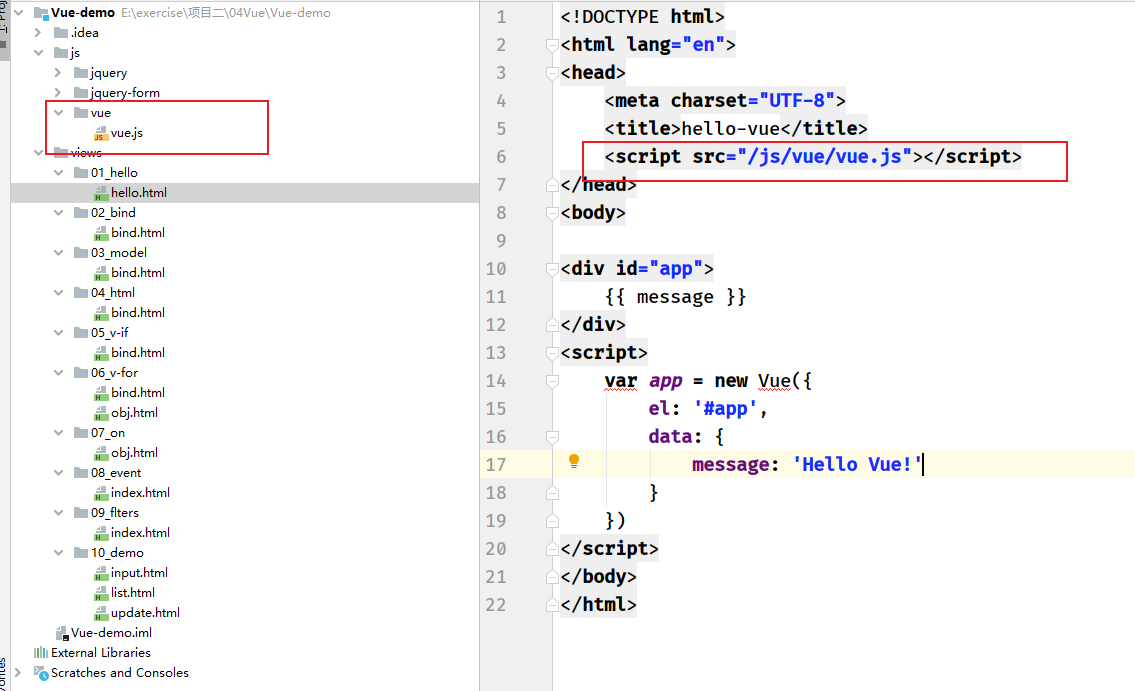Collapse the 08_event folder arrow

pyautogui.click(x=59, y=472)
